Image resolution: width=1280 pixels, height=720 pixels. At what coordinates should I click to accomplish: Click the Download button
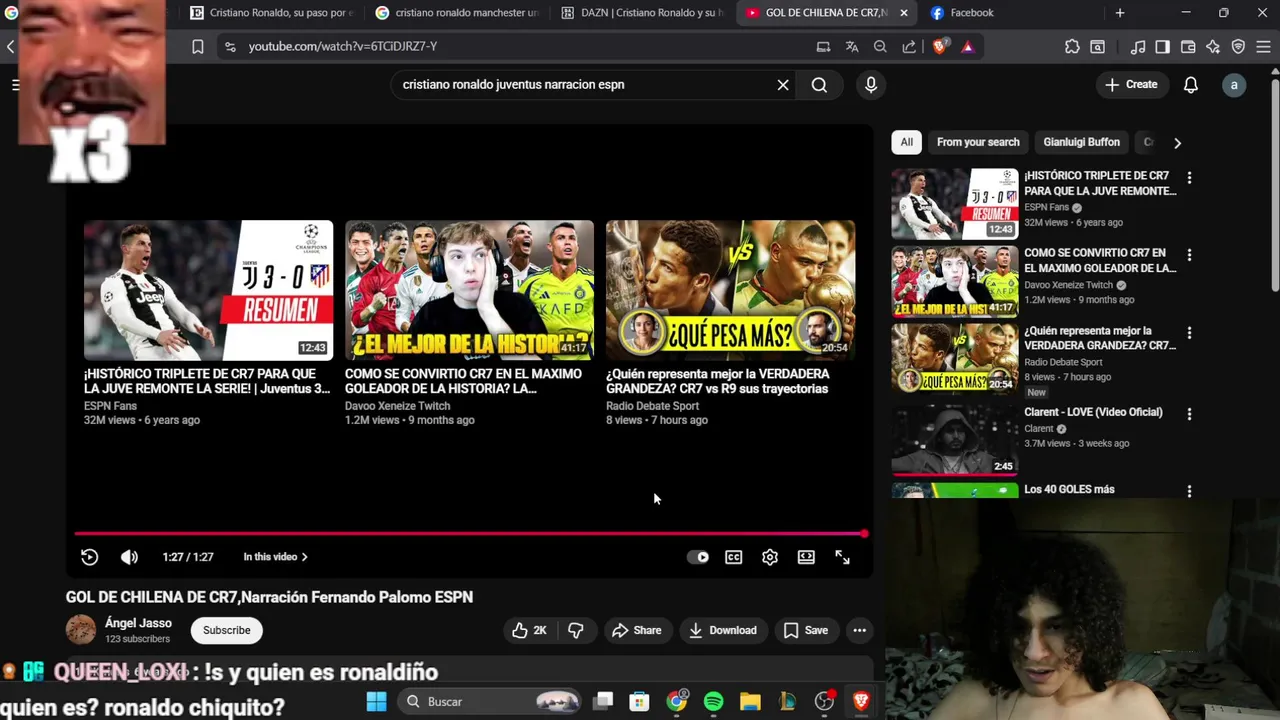click(722, 630)
